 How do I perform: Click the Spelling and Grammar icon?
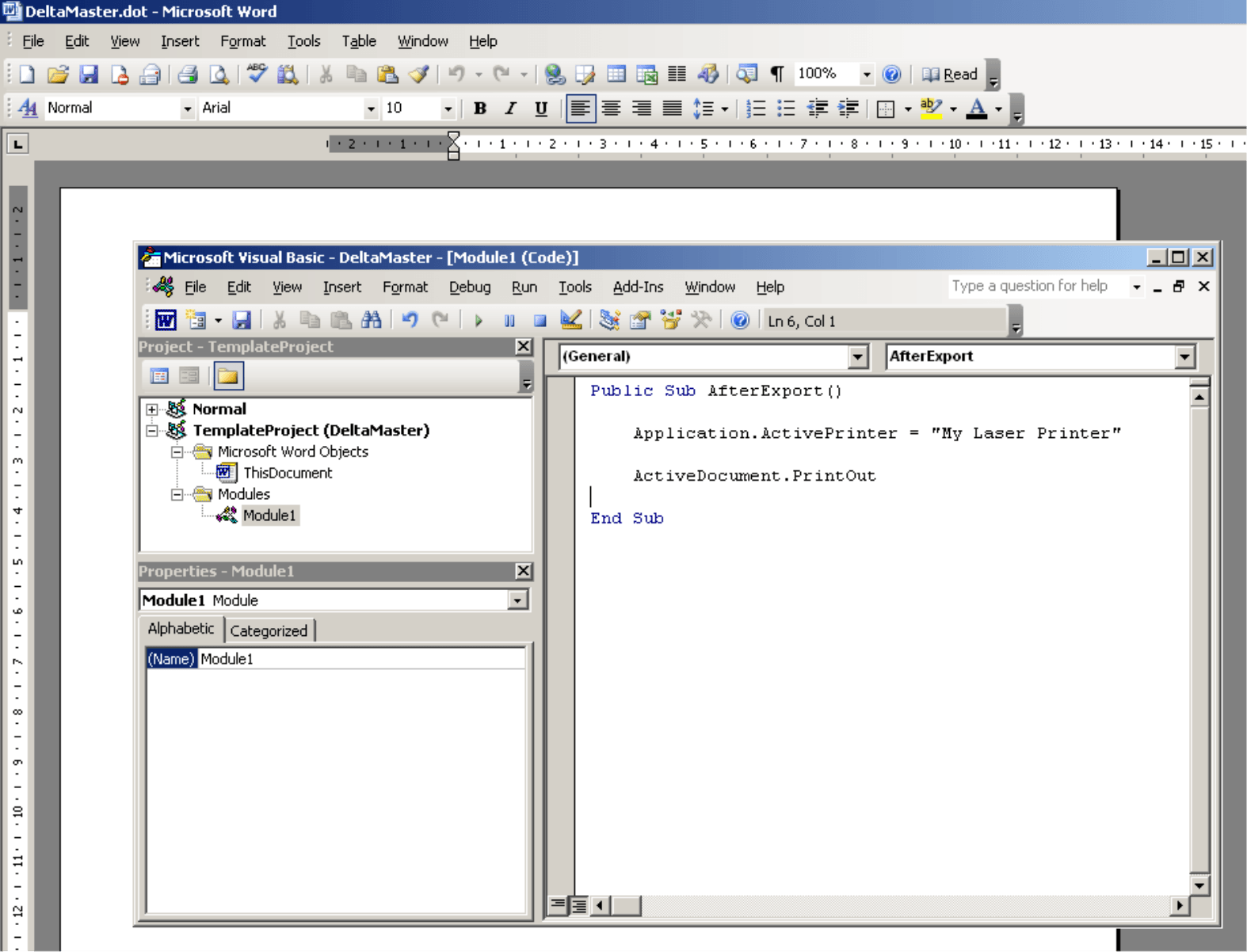(257, 74)
